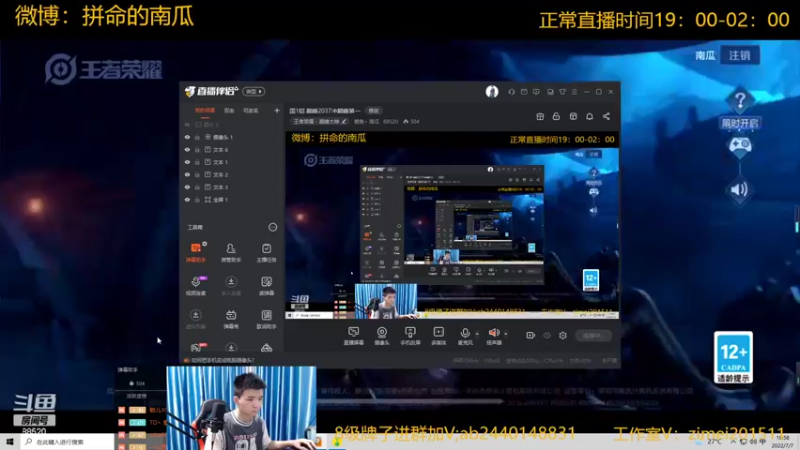
Task: Open the notification bell icon
Action: click(x=589, y=116)
